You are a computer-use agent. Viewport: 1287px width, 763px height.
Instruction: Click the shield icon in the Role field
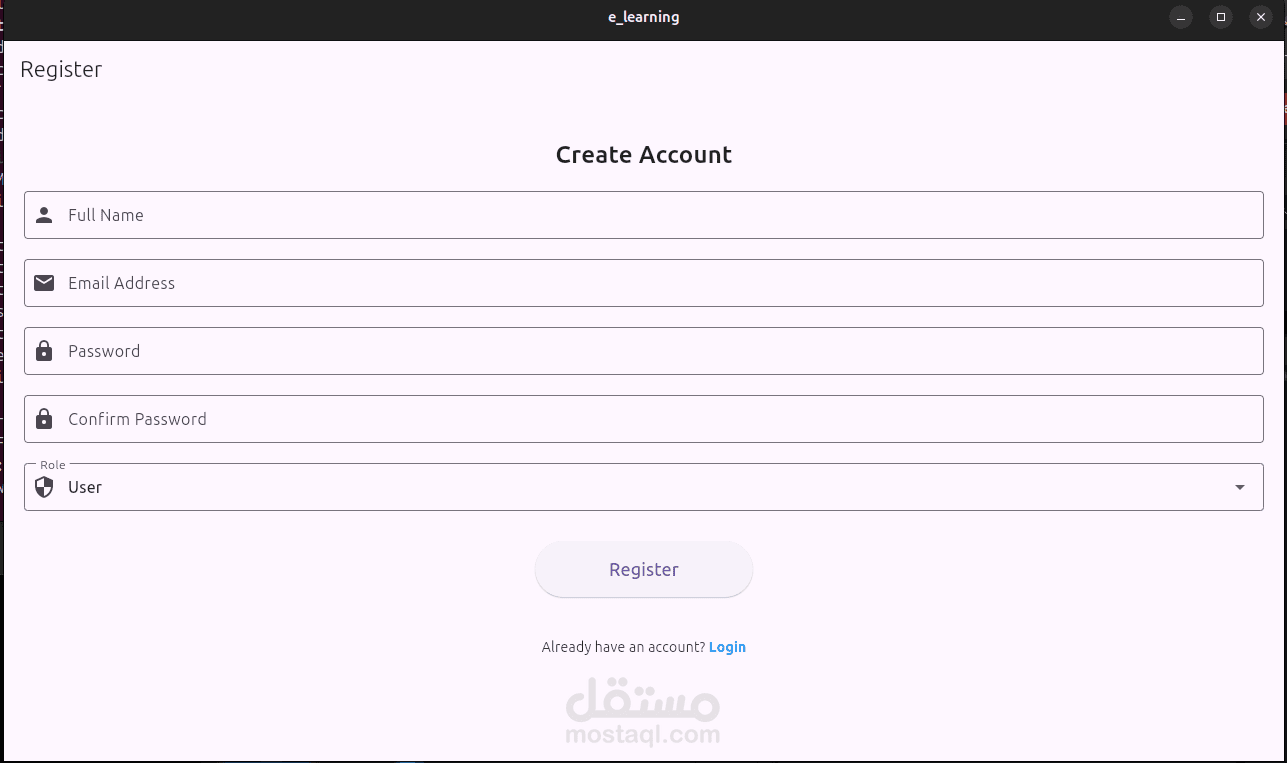point(44,487)
